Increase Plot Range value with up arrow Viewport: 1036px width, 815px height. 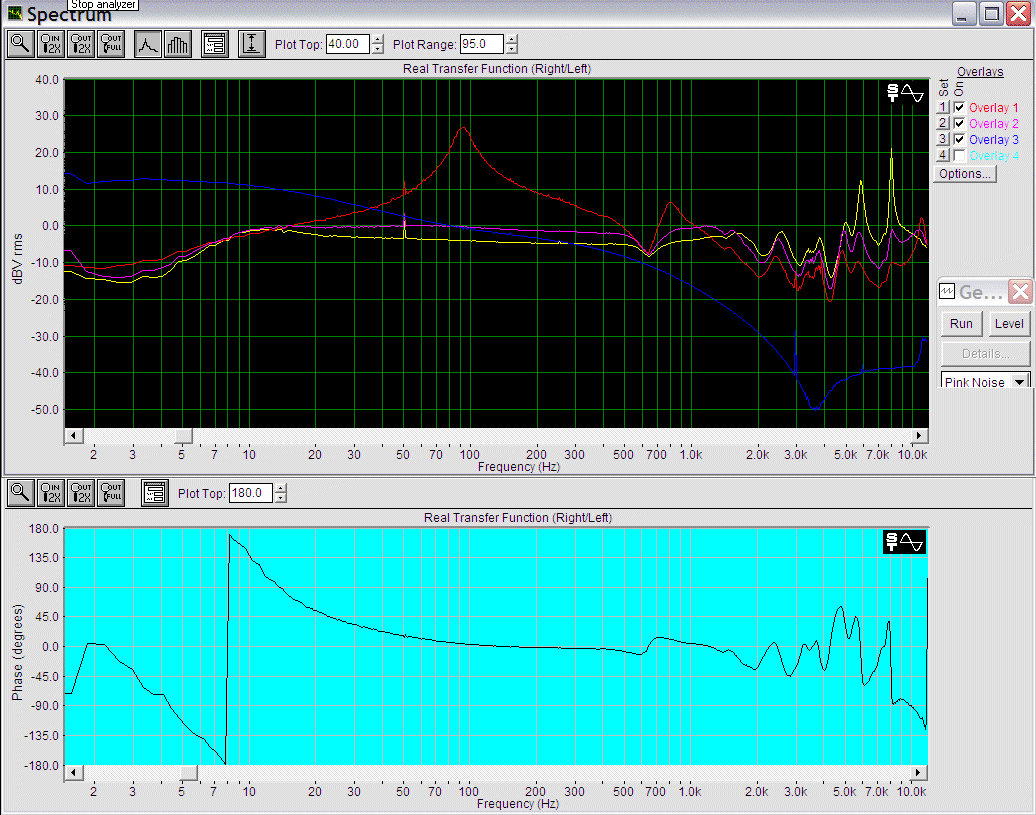tap(511, 39)
